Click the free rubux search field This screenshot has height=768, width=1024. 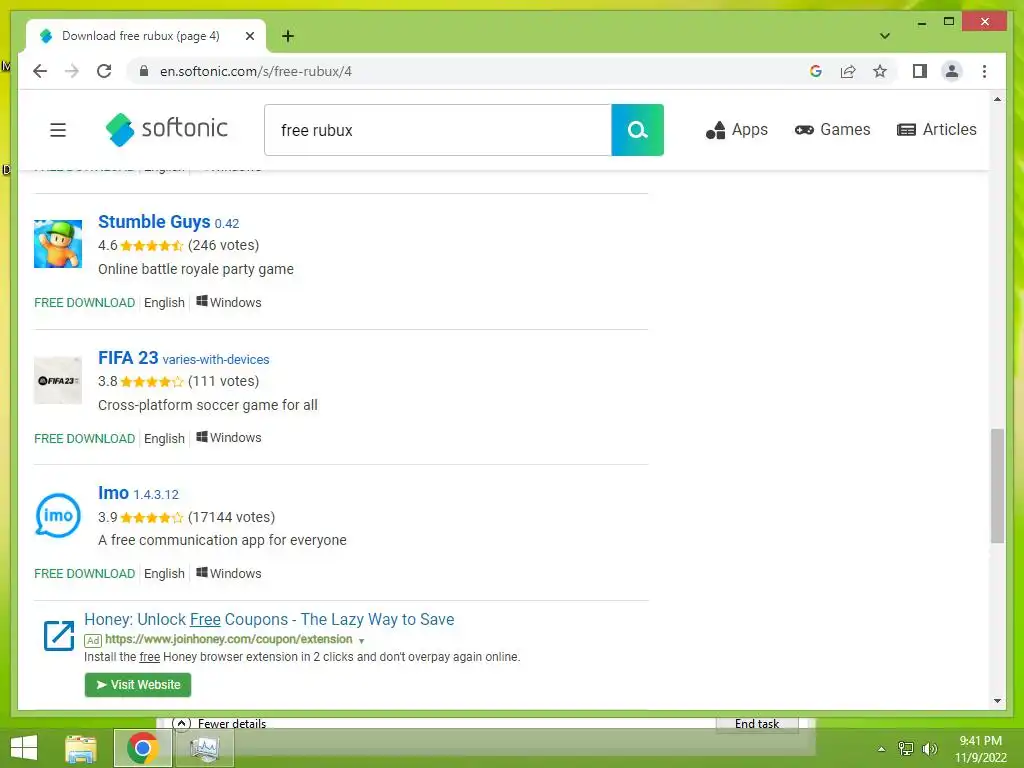tap(438, 130)
